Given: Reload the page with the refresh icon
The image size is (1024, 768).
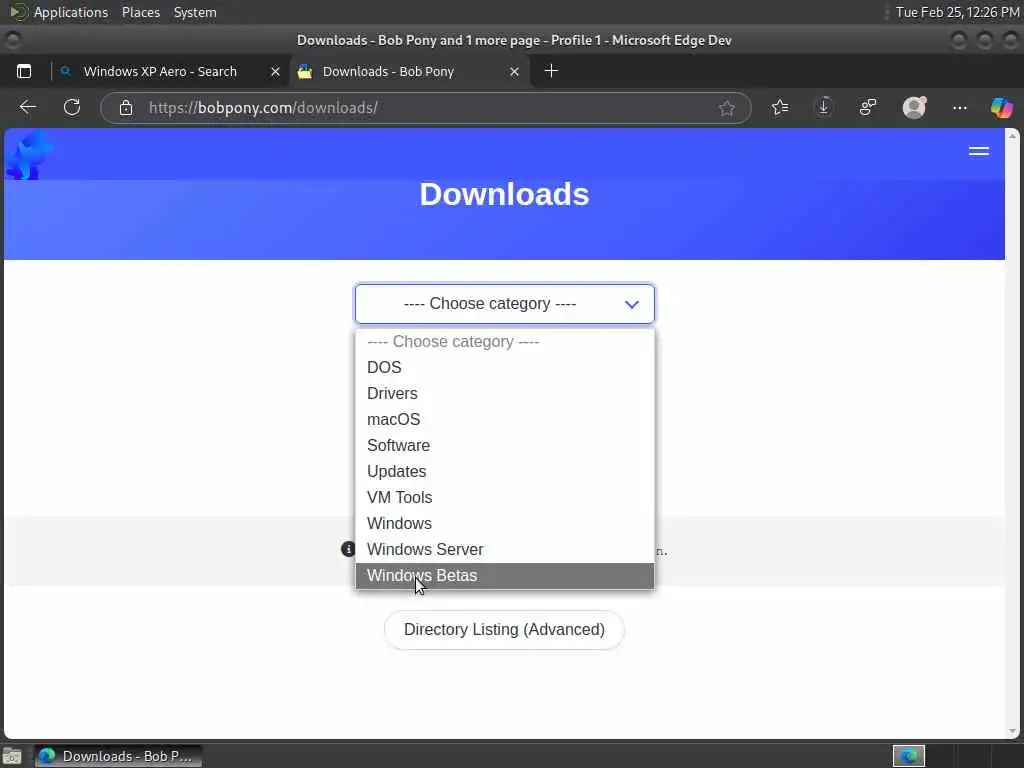Looking at the screenshot, I should [x=72, y=107].
